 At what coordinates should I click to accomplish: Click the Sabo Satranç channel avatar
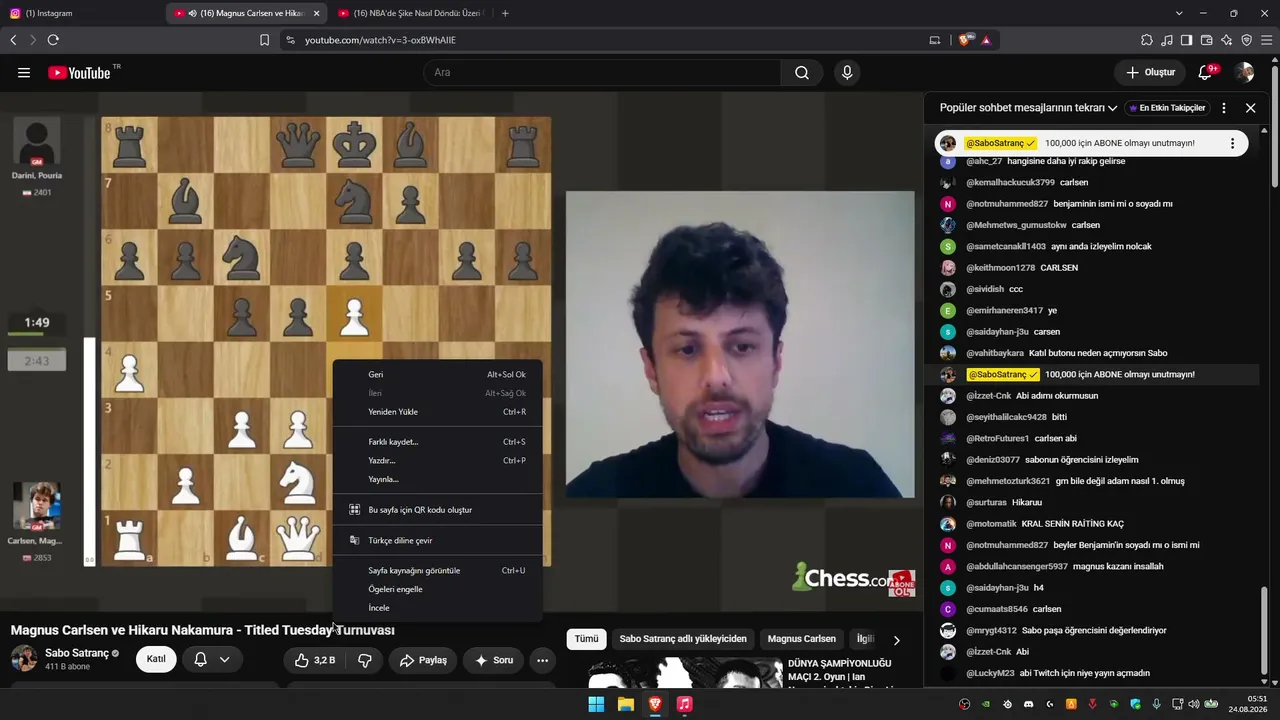24,659
